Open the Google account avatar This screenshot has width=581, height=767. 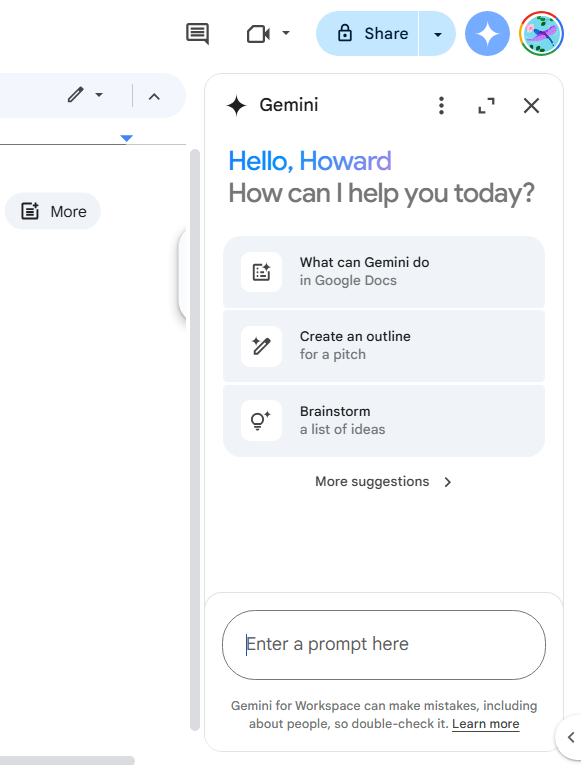pos(541,34)
